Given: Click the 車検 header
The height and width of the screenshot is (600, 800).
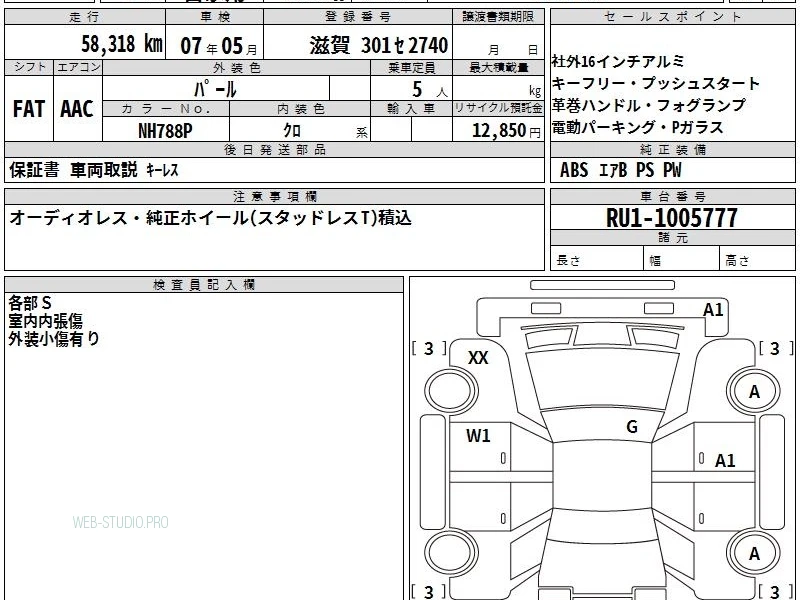Looking at the screenshot, I should [x=215, y=17].
